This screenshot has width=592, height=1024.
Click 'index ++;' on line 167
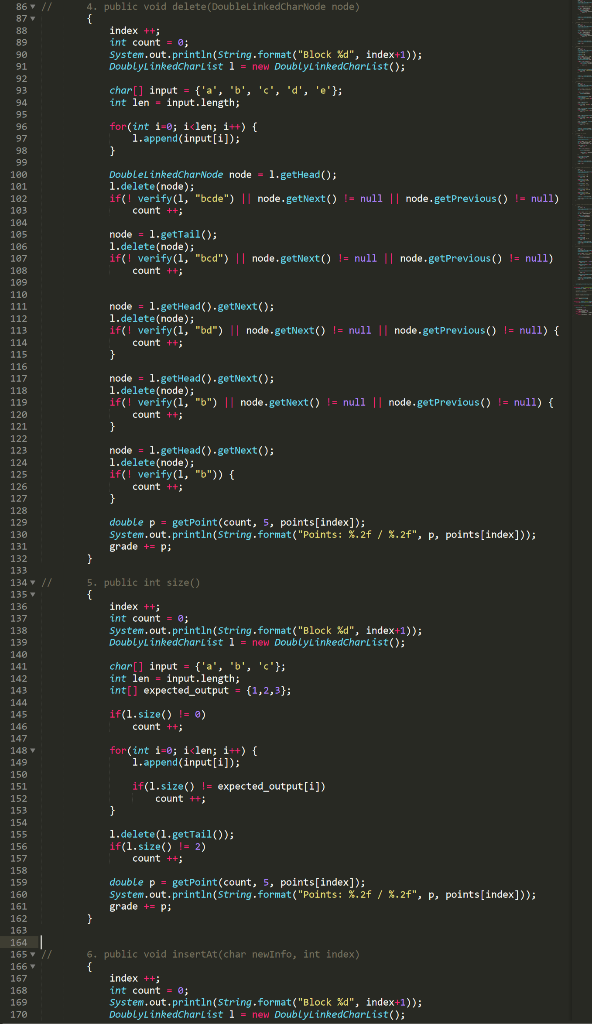135,978
